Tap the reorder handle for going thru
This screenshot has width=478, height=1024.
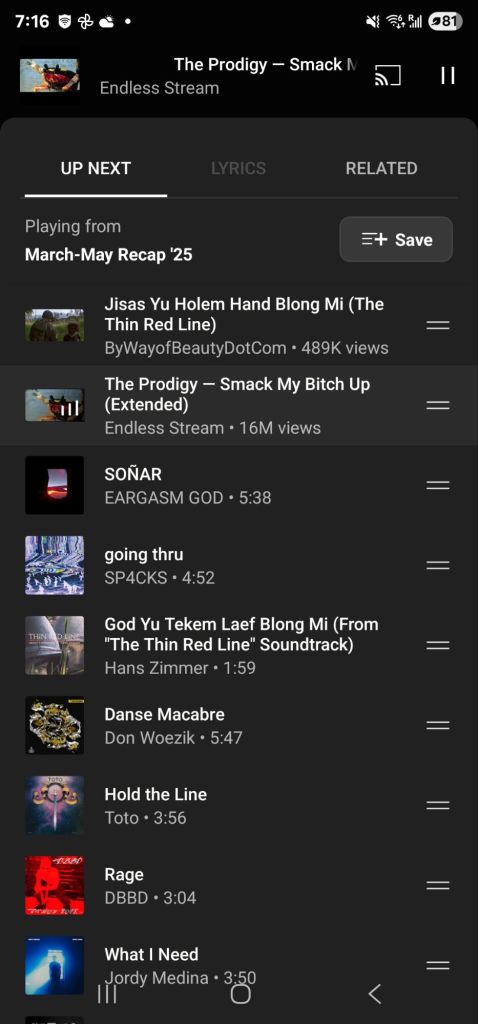[438, 565]
